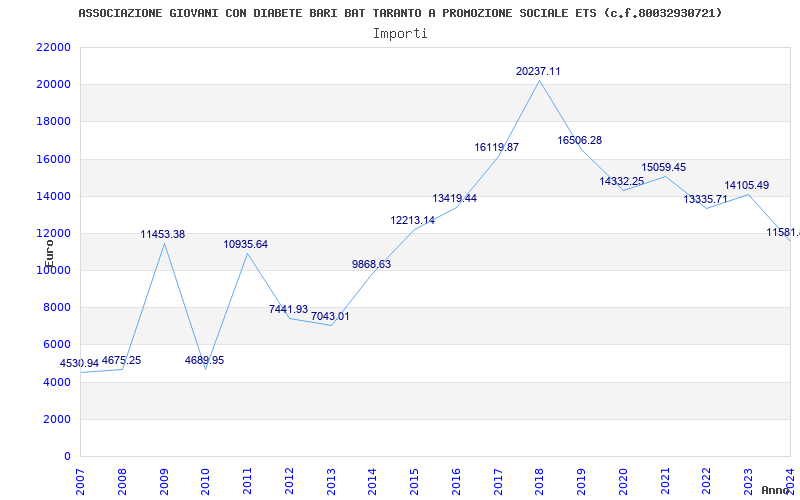
Task: Click data label 4689.95
Action: [205, 361]
